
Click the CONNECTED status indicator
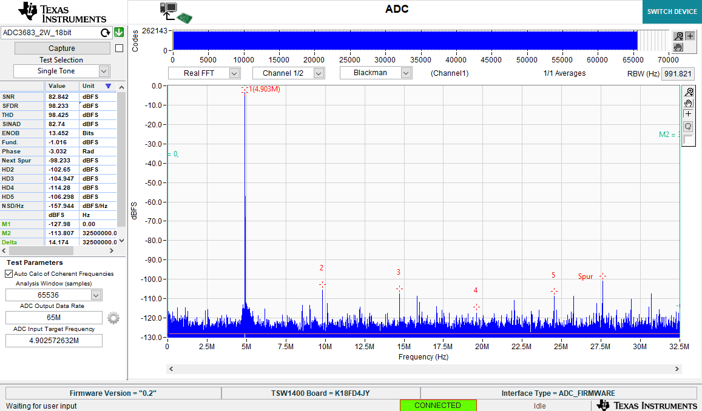point(438,405)
